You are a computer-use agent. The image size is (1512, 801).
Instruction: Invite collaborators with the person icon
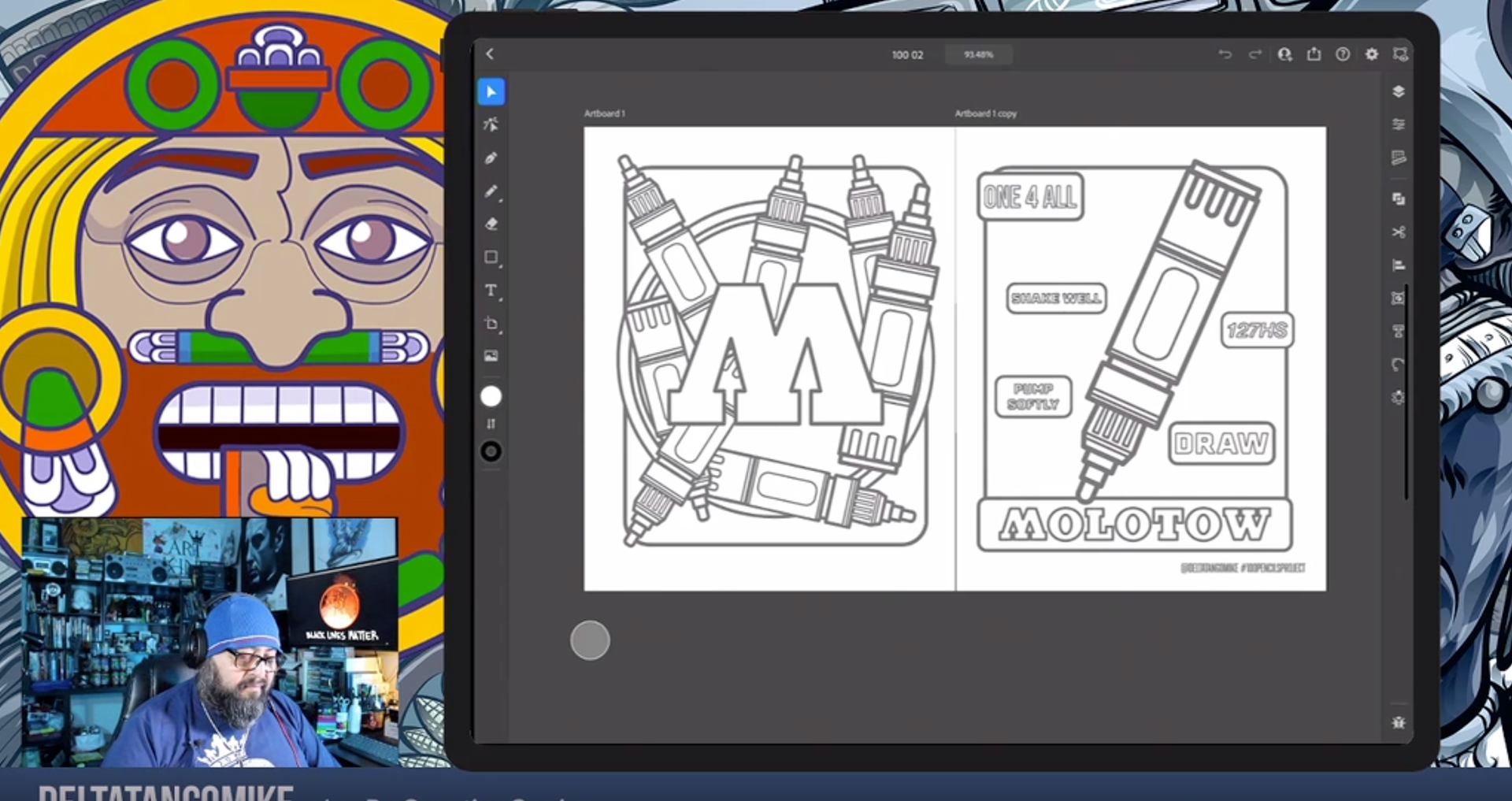coord(1284,54)
